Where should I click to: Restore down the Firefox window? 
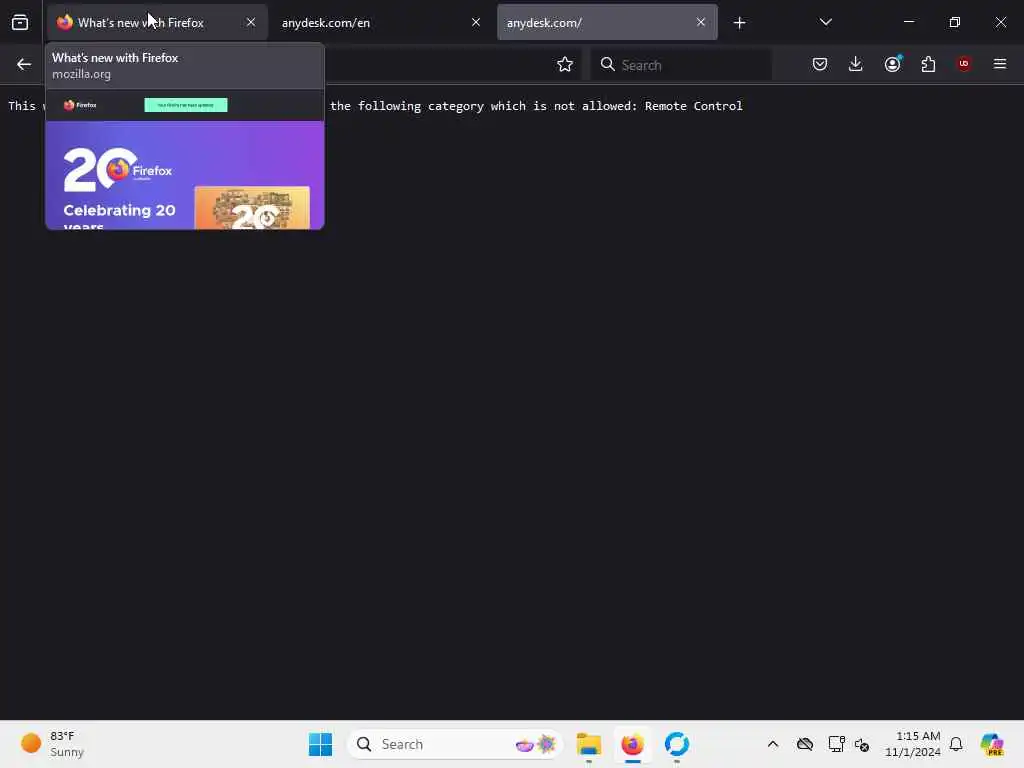(x=955, y=22)
